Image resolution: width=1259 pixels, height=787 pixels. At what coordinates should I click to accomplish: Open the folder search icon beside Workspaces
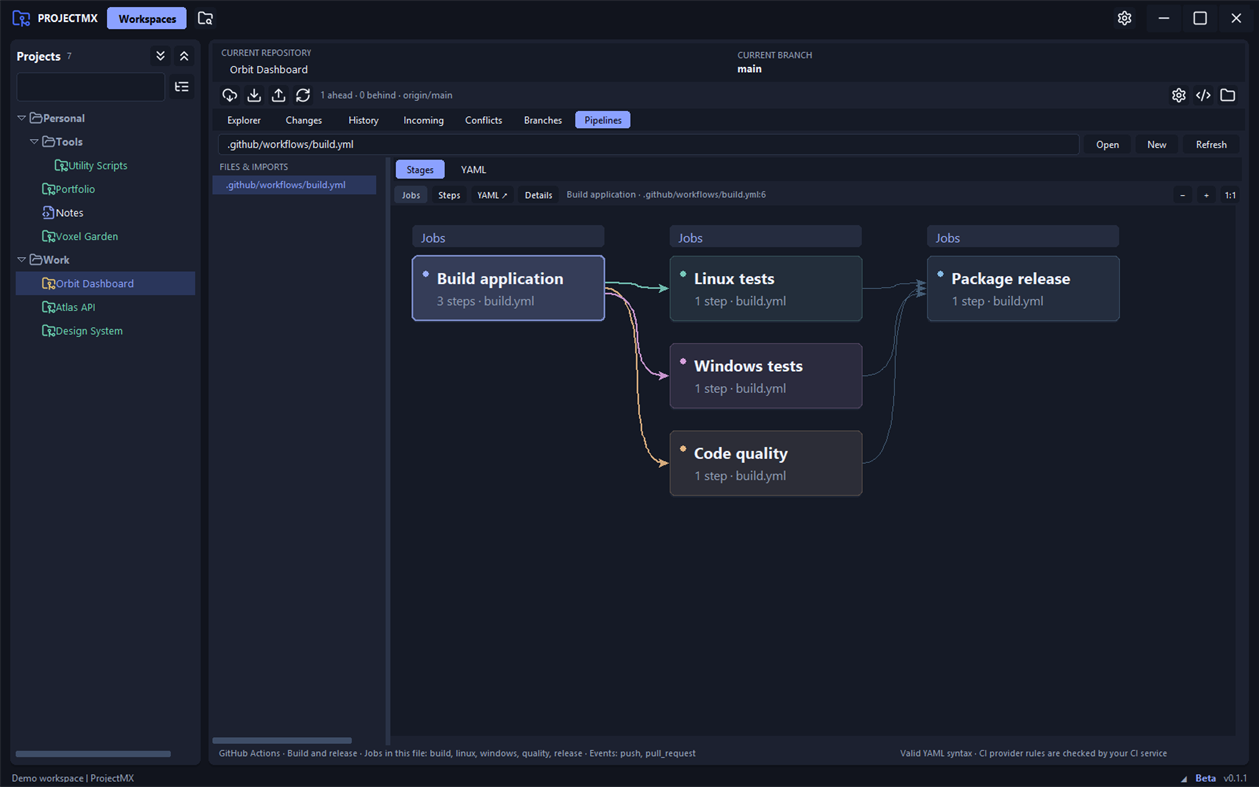[x=205, y=18]
